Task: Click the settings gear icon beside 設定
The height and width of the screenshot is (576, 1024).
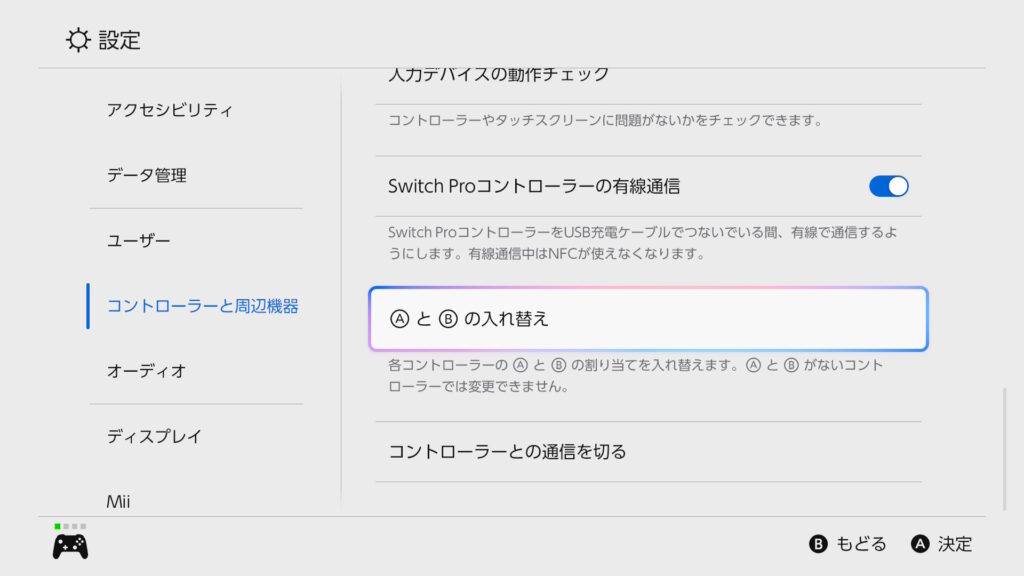Action: [x=77, y=40]
